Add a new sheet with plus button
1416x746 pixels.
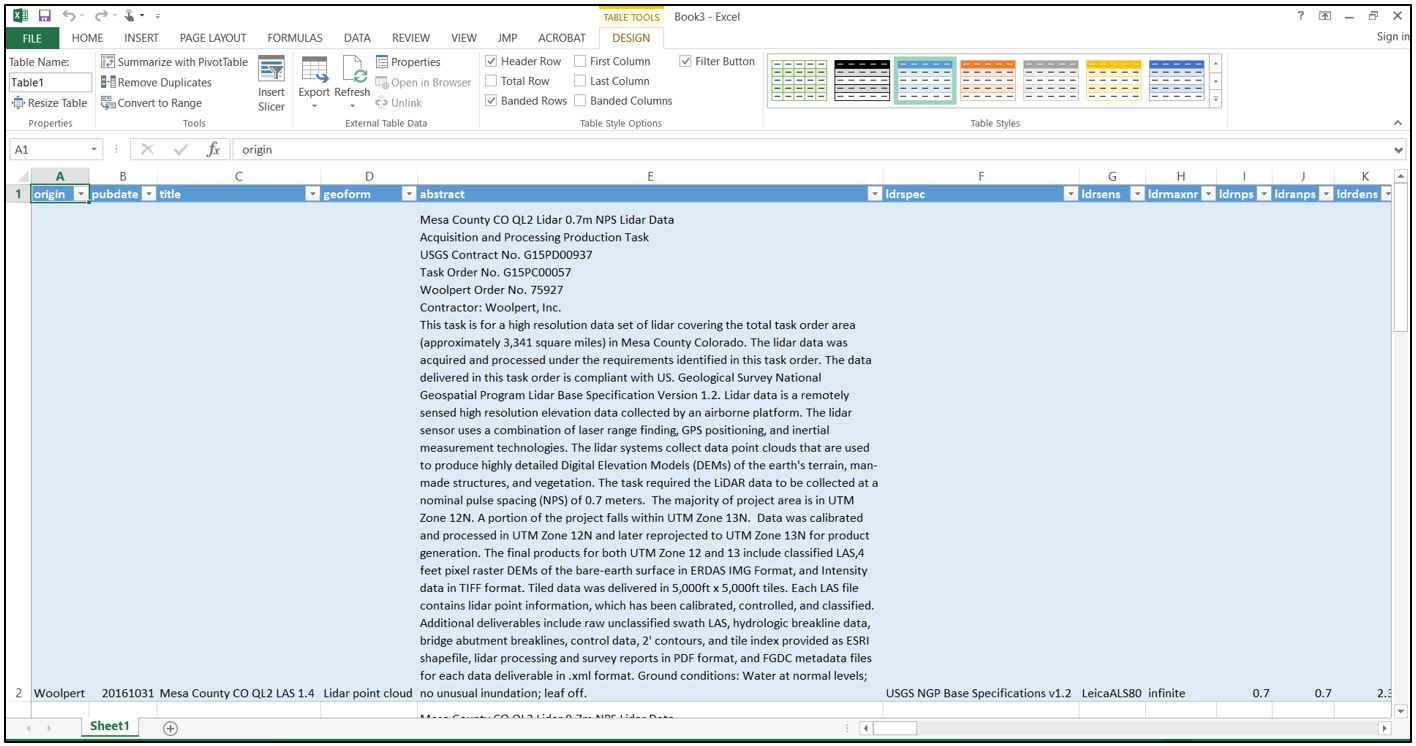tap(170, 728)
